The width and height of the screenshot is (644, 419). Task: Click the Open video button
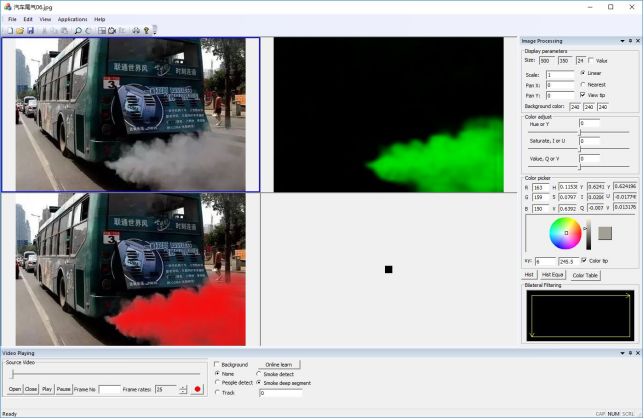pos(15,389)
